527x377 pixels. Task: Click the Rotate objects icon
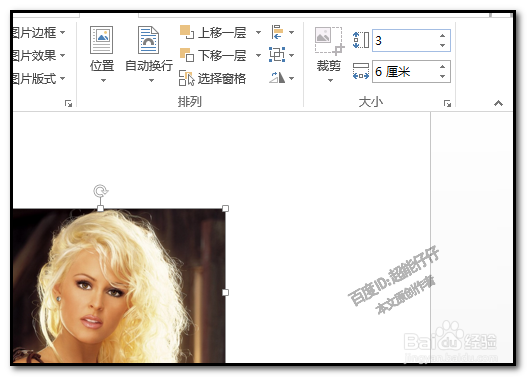(277, 78)
